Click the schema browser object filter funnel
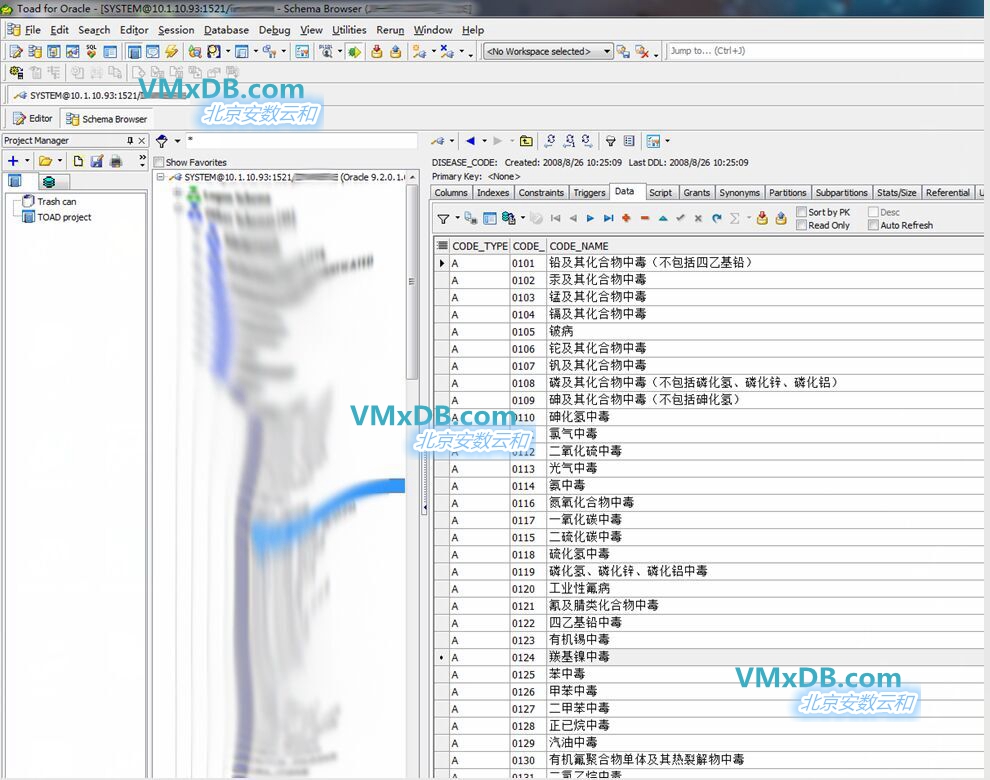 point(162,141)
